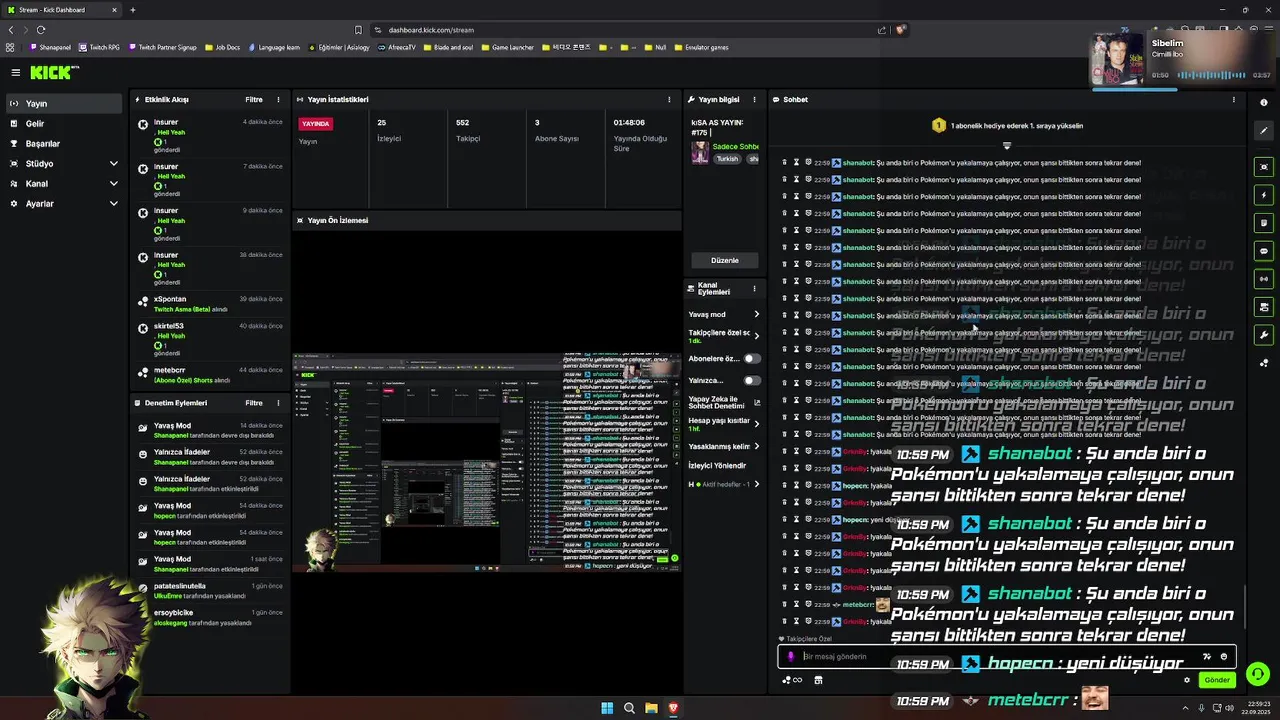
Task: Open the Yayın bilgisi three-dot menu
Action: tap(754, 100)
